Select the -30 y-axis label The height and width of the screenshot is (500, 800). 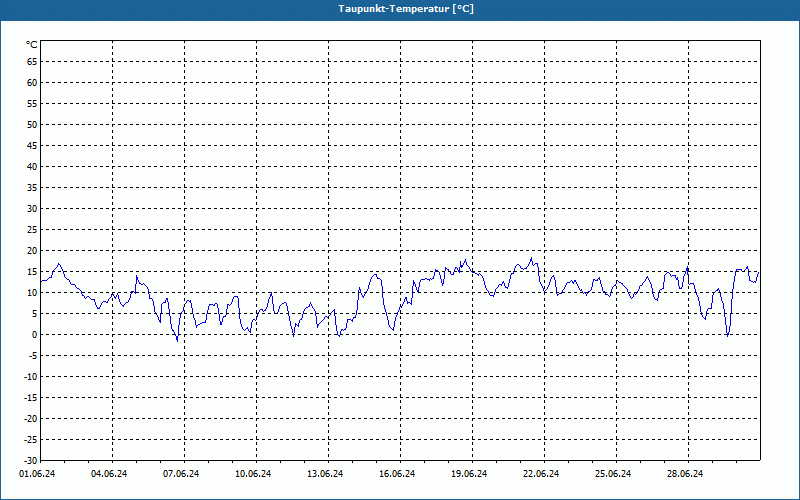click(x=31, y=460)
